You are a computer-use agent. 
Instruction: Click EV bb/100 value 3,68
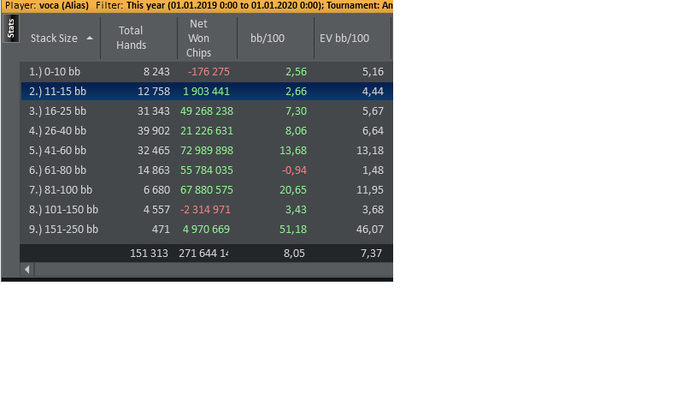(373, 209)
